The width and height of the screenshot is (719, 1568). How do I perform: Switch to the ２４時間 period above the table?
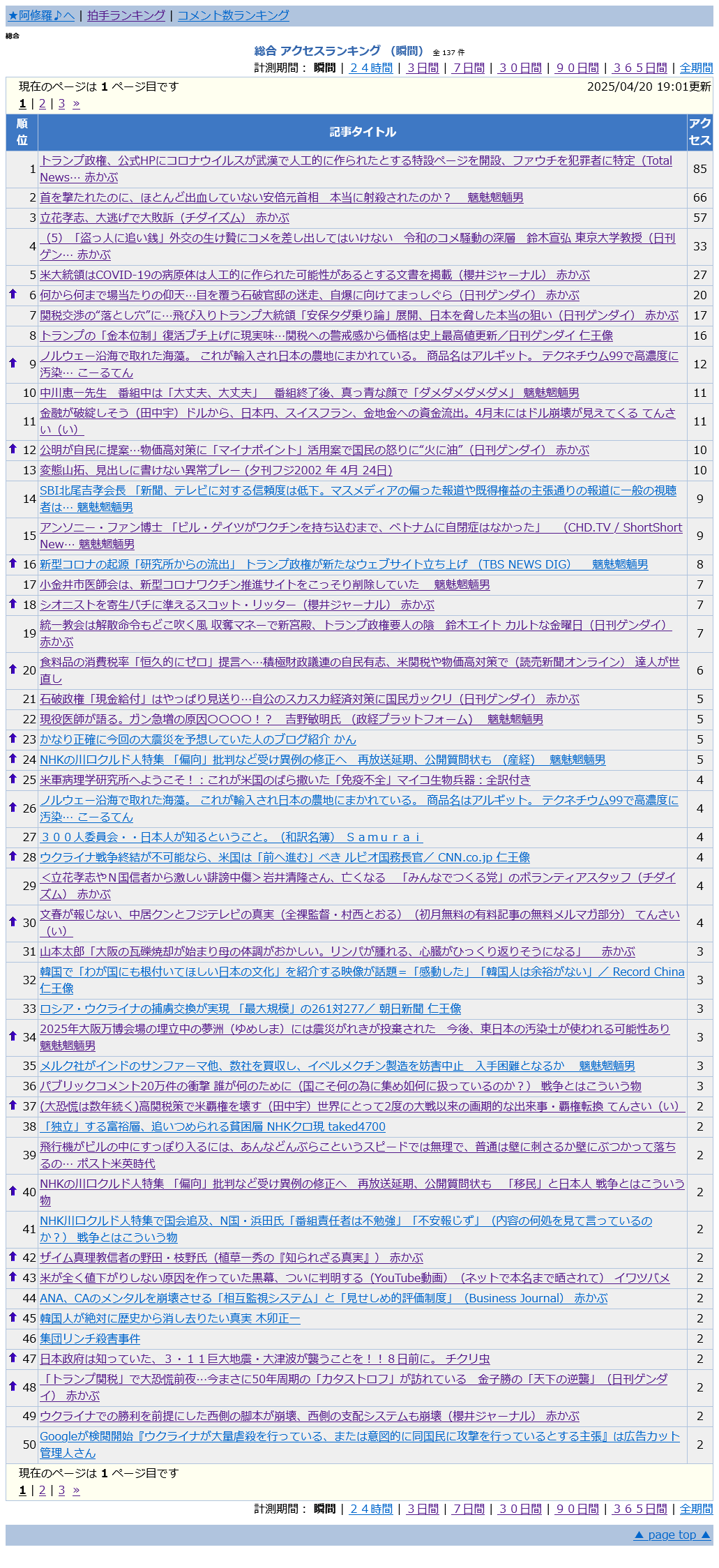pos(371,68)
